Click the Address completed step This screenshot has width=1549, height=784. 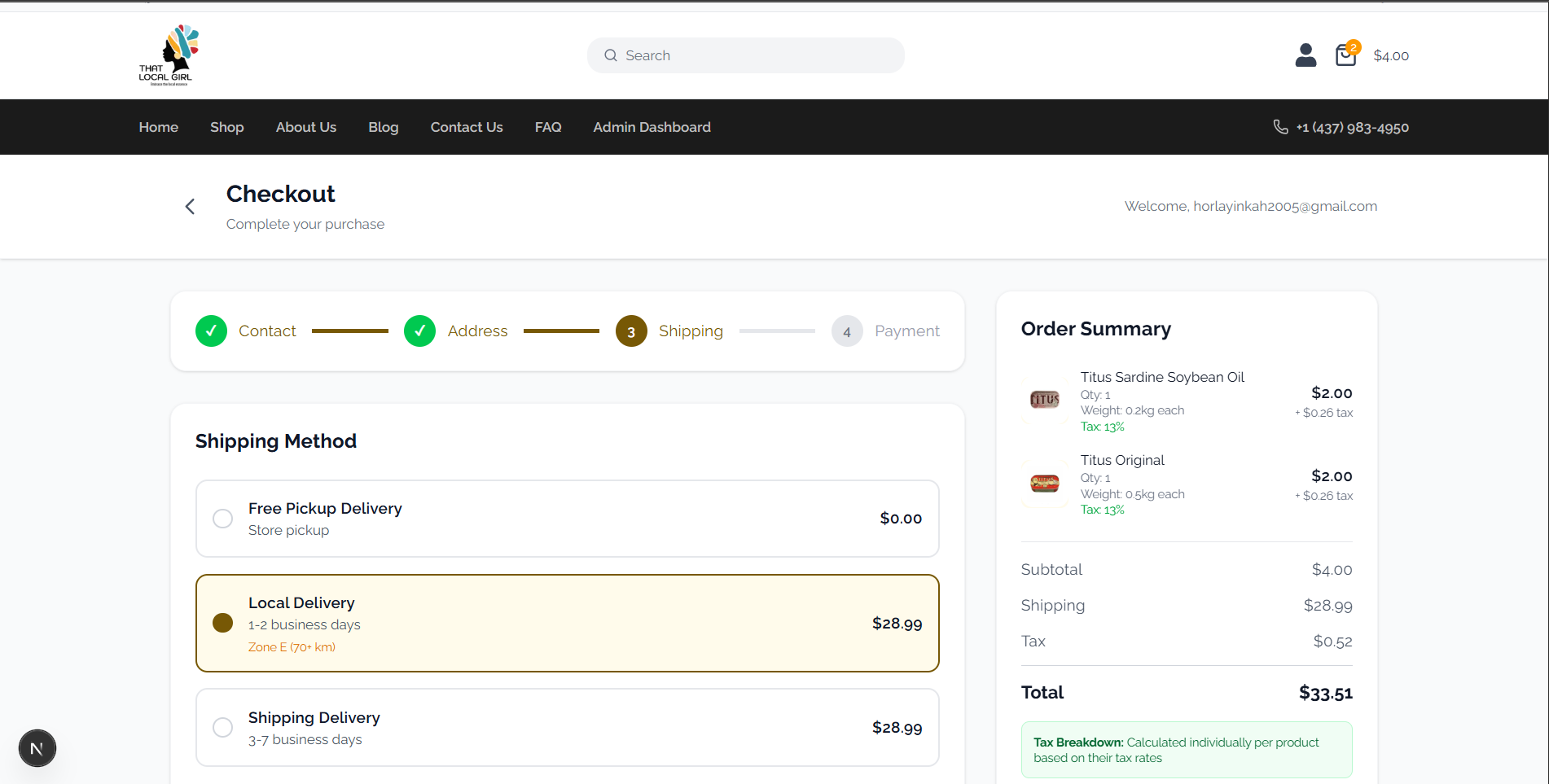[419, 331]
